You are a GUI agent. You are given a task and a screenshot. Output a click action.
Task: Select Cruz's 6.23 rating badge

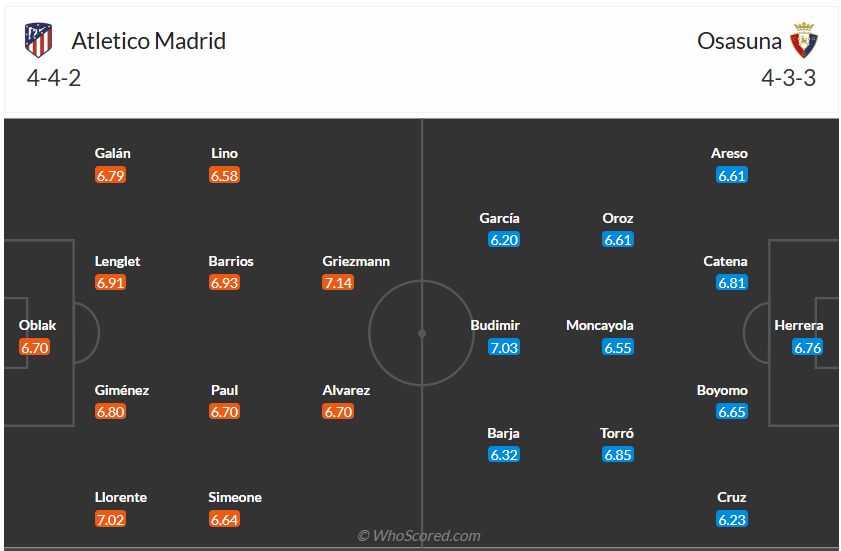click(x=732, y=519)
